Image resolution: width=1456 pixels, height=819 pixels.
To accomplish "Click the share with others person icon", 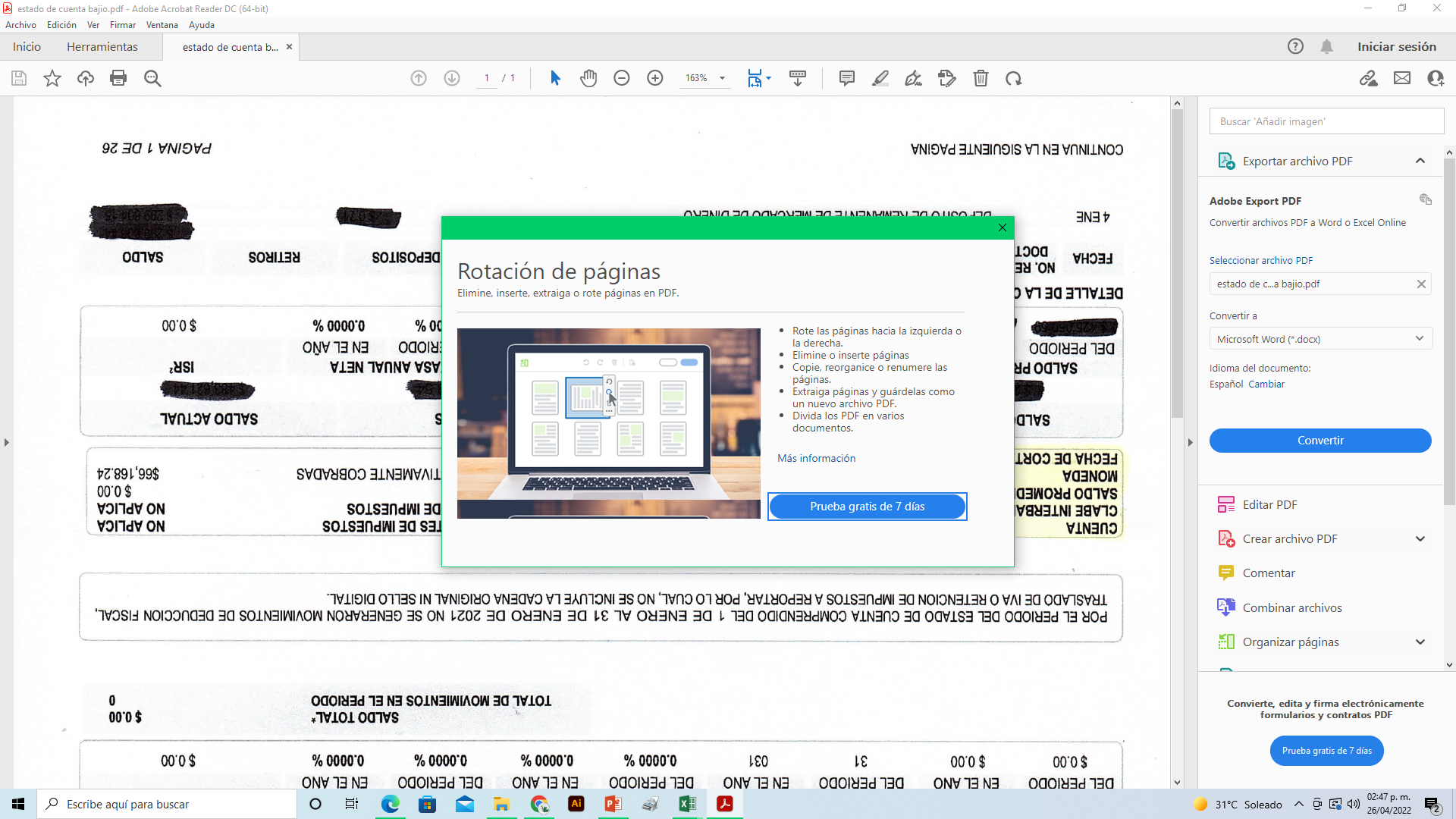I will tap(1436, 78).
